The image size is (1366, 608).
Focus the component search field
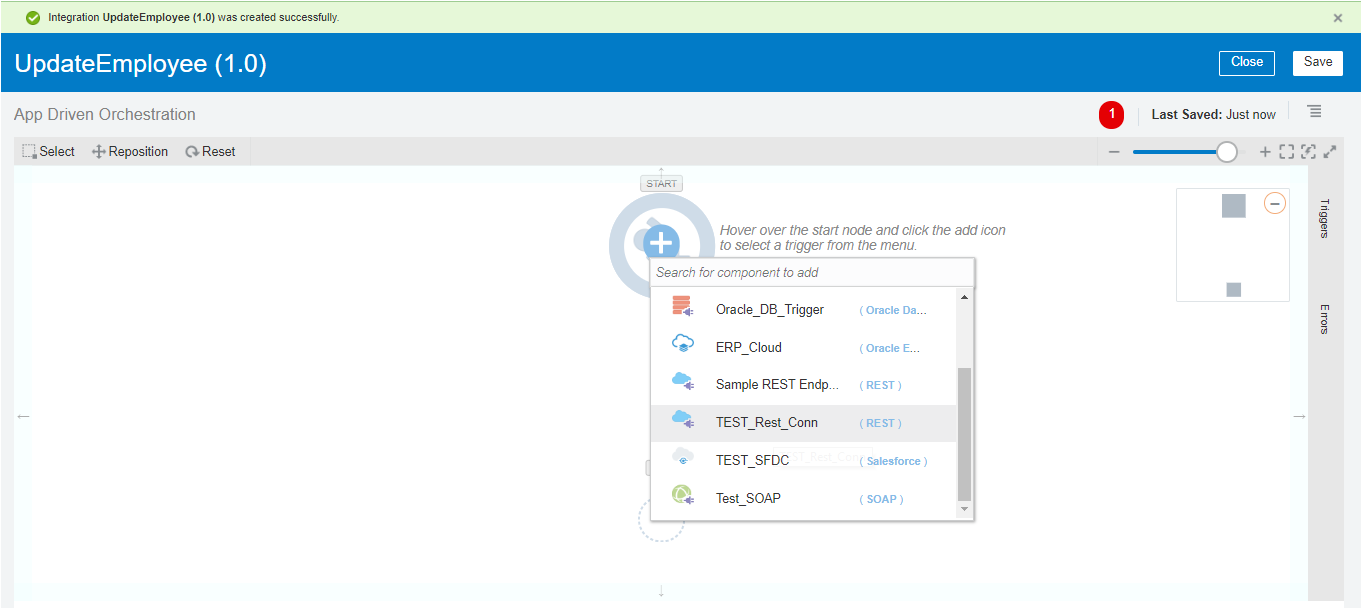(812, 272)
